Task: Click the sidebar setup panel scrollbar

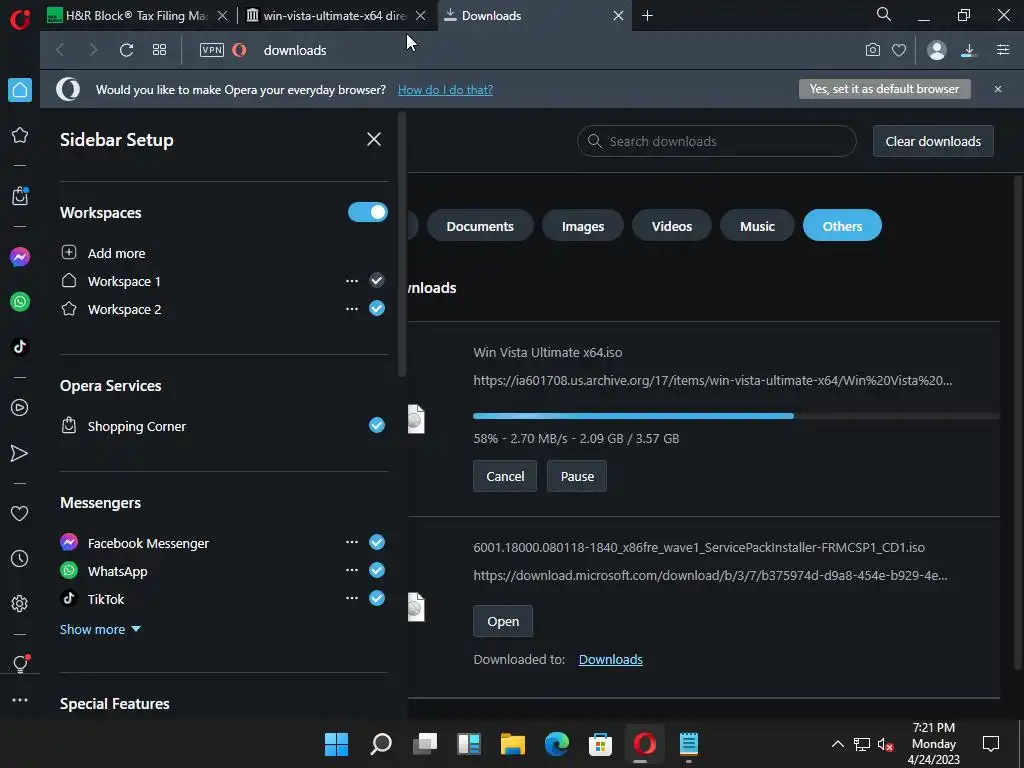Action: point(402,245)
